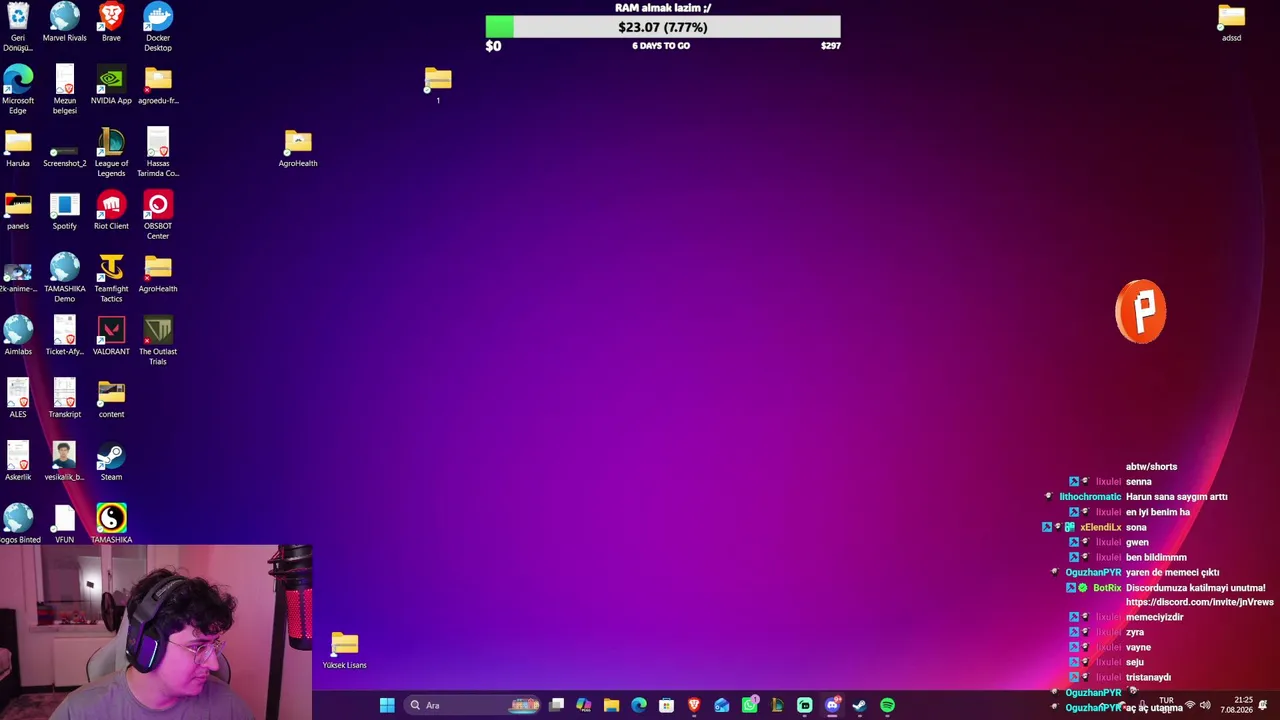Open the OBSBOT Center shortcut
Viewport: 1280px width, 720px height.
(158, 216)
